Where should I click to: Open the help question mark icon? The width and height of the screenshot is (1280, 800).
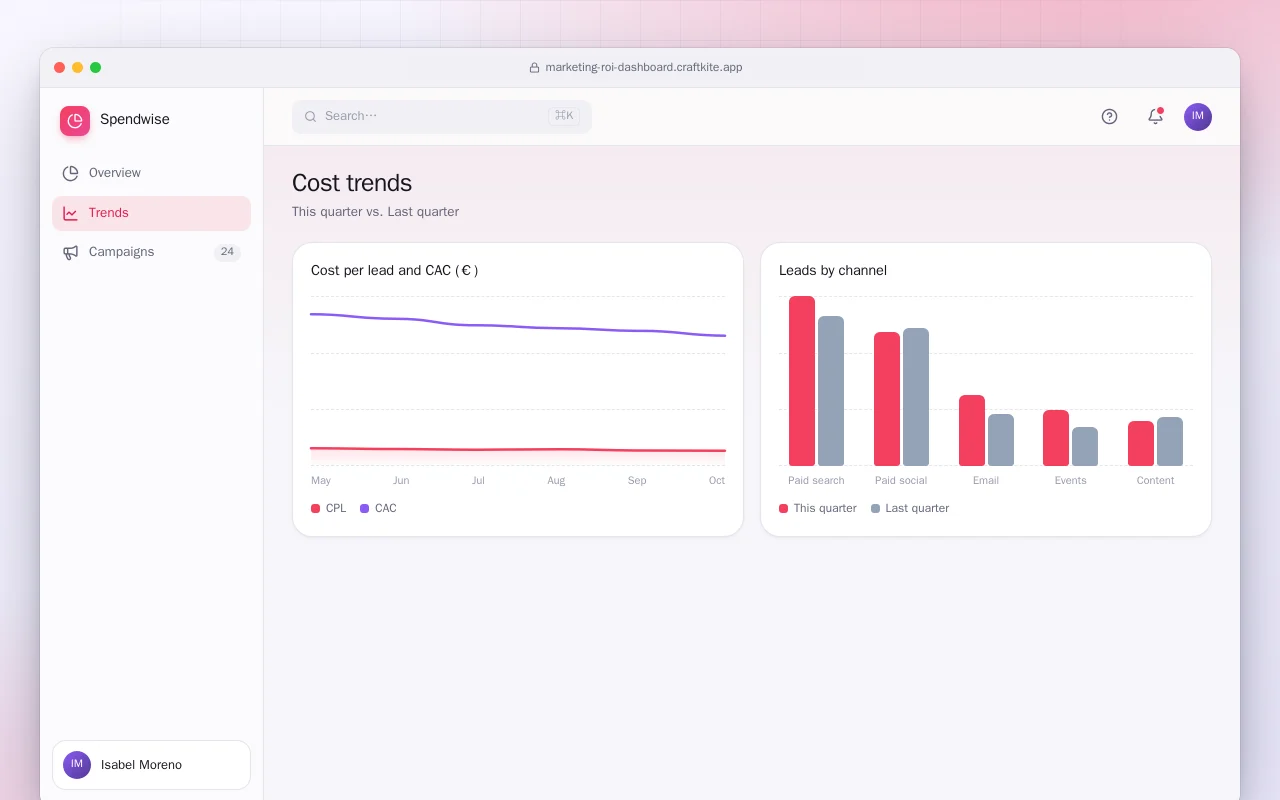1109,117
